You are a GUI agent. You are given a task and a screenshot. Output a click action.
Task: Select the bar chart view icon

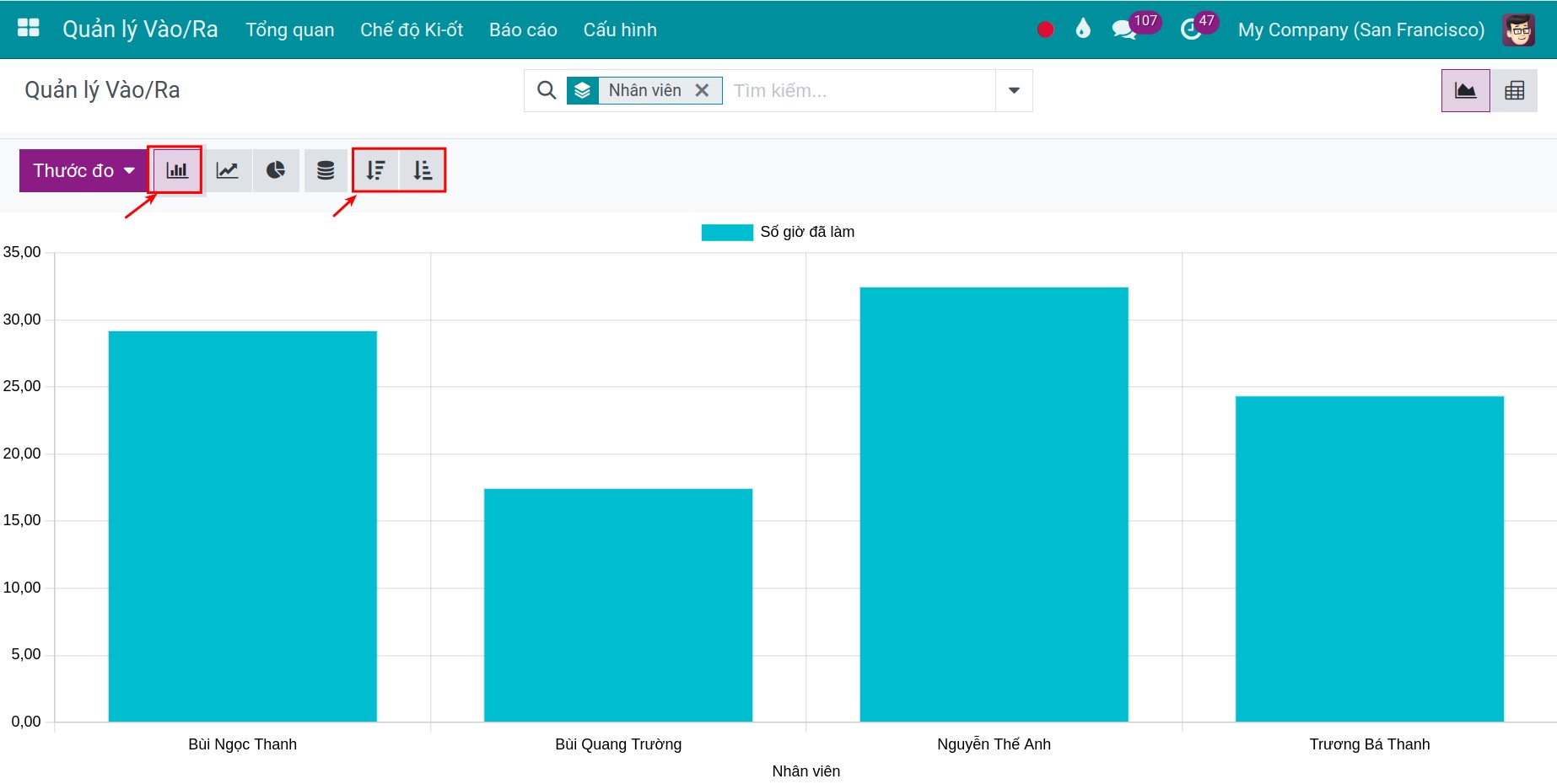[x=177, y=170]
